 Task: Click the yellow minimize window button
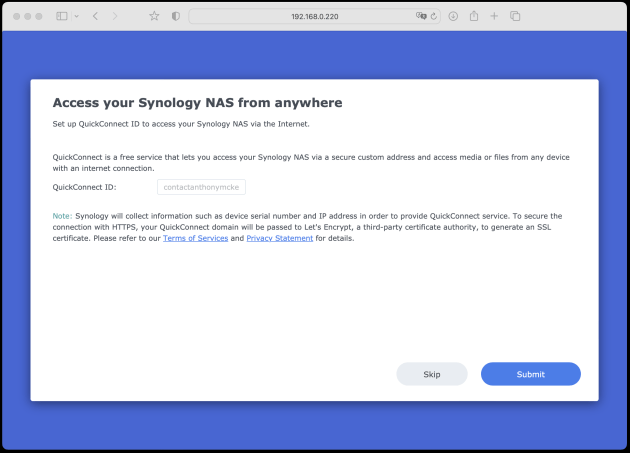point(28,16)
